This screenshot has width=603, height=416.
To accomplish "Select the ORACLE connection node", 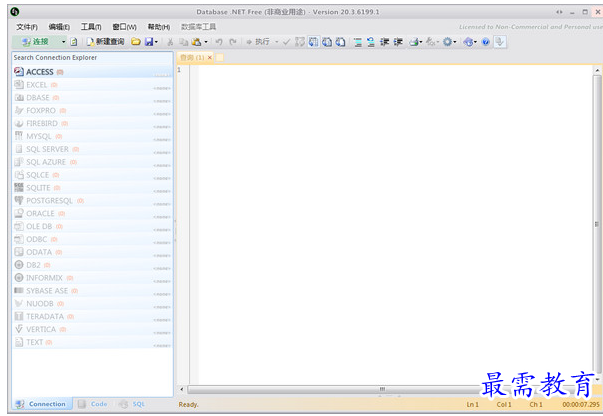I will pyautogui.click(x=92, y=213).
